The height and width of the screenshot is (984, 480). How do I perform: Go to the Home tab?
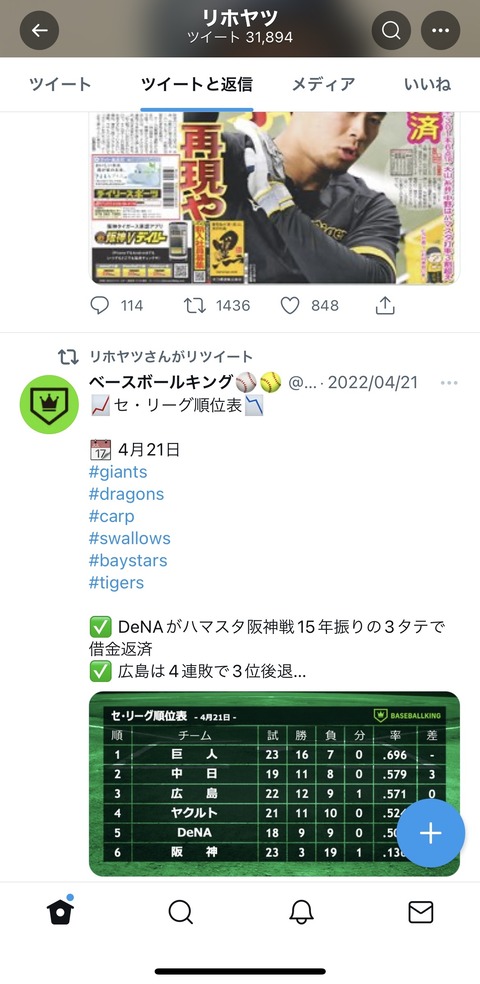60,911
